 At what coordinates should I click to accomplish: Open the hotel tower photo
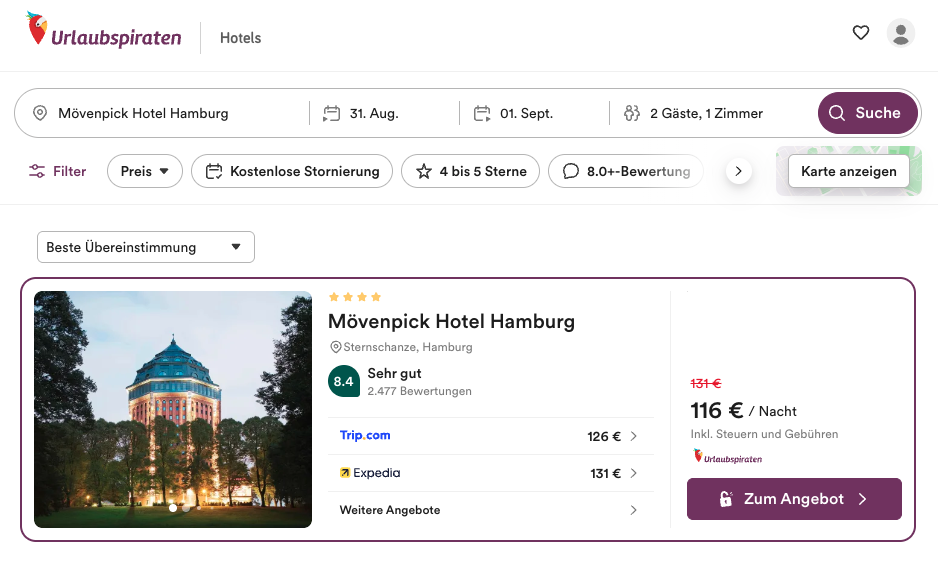click(x=173, y=409)
